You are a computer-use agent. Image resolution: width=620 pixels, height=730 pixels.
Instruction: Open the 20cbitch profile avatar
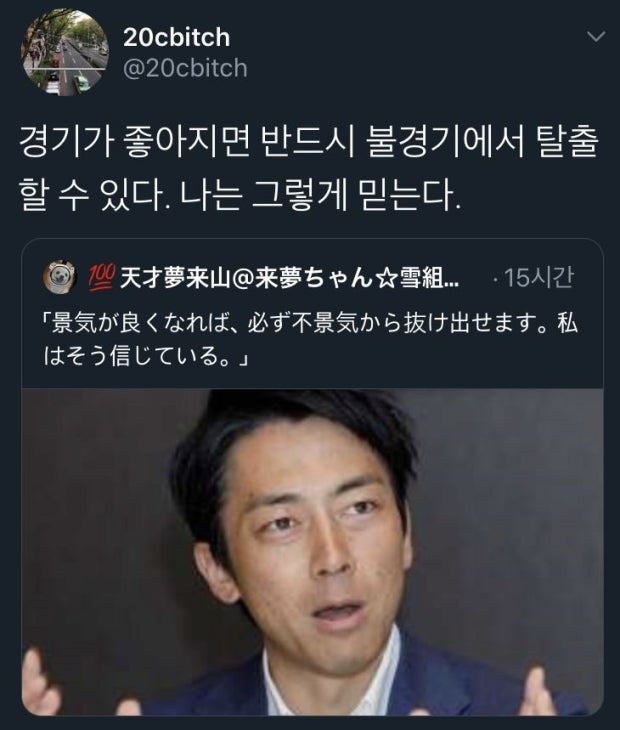(x=64, y=53)
